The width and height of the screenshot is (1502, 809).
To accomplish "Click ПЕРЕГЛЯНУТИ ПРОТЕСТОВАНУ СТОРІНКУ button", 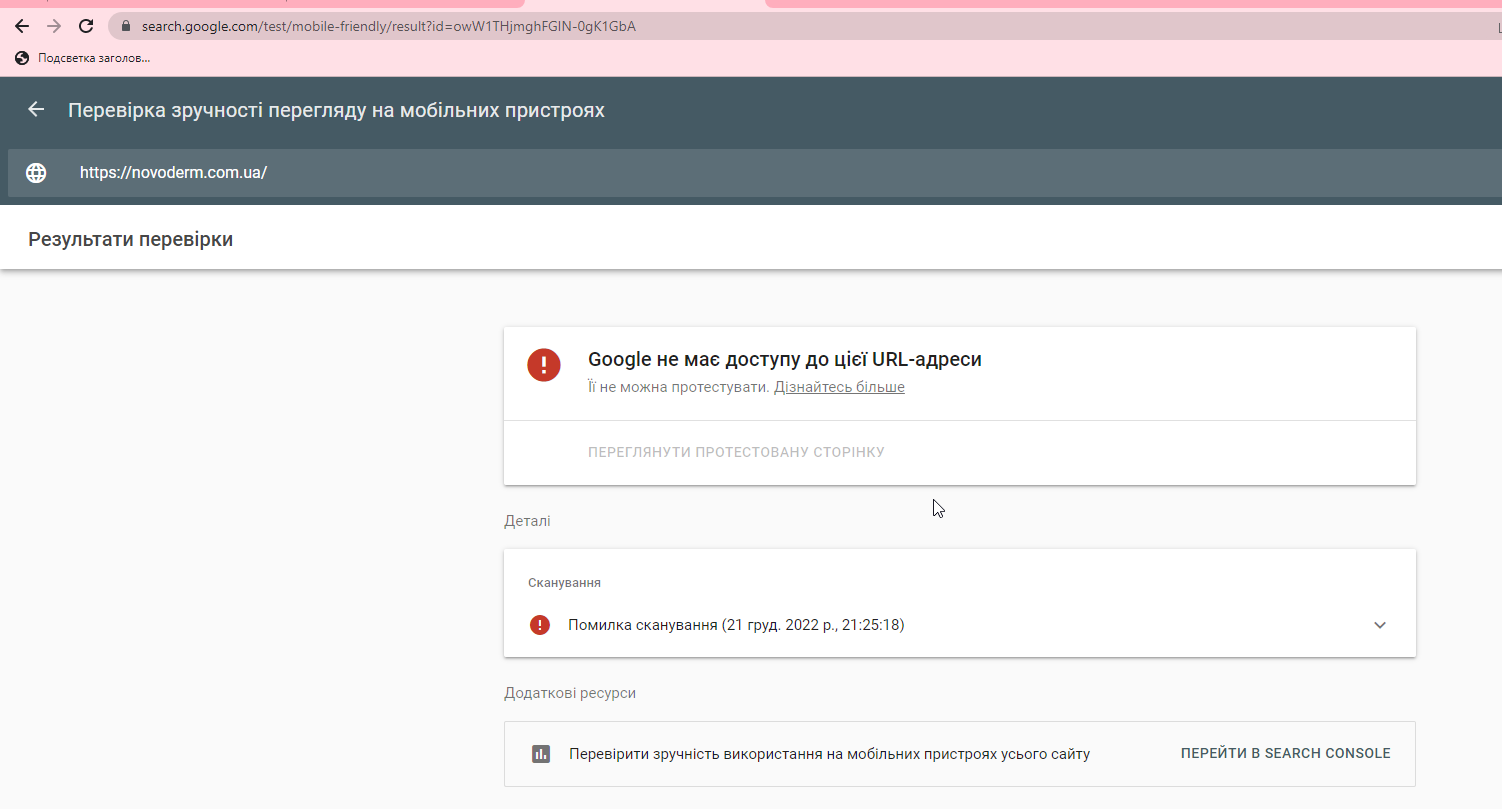I will click(736, 452).
